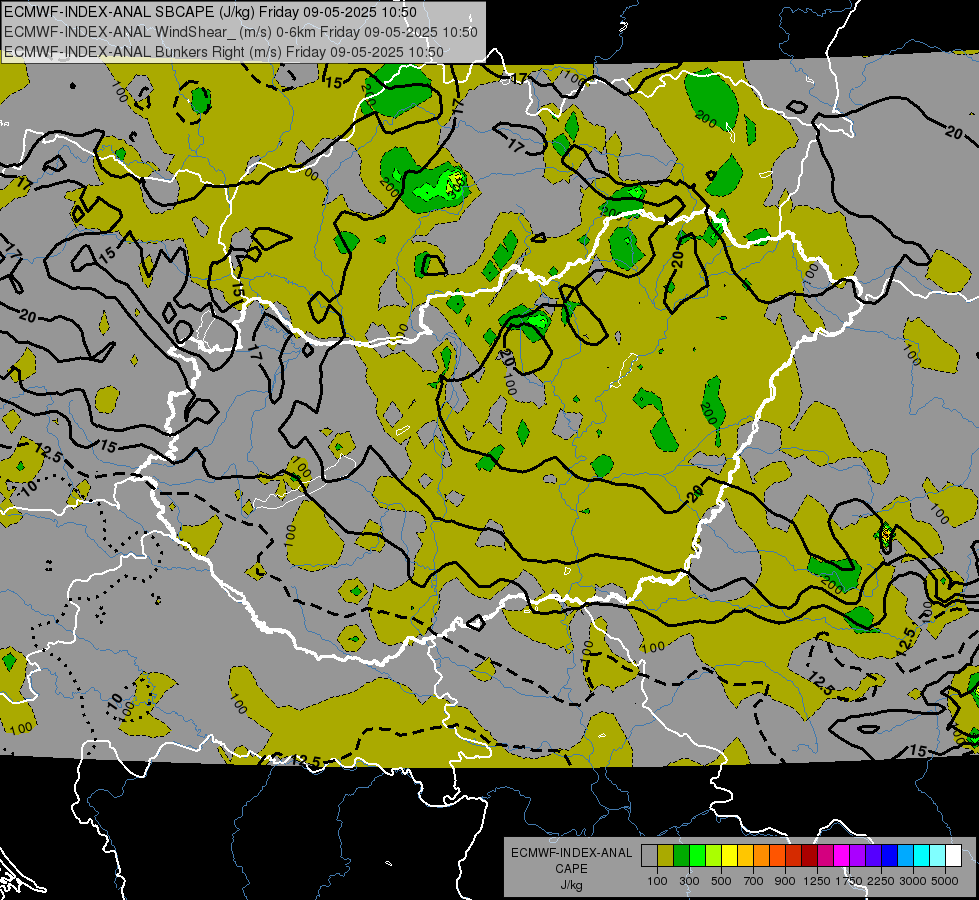Pick the dark red swatch before 1250

pos(810,856)
